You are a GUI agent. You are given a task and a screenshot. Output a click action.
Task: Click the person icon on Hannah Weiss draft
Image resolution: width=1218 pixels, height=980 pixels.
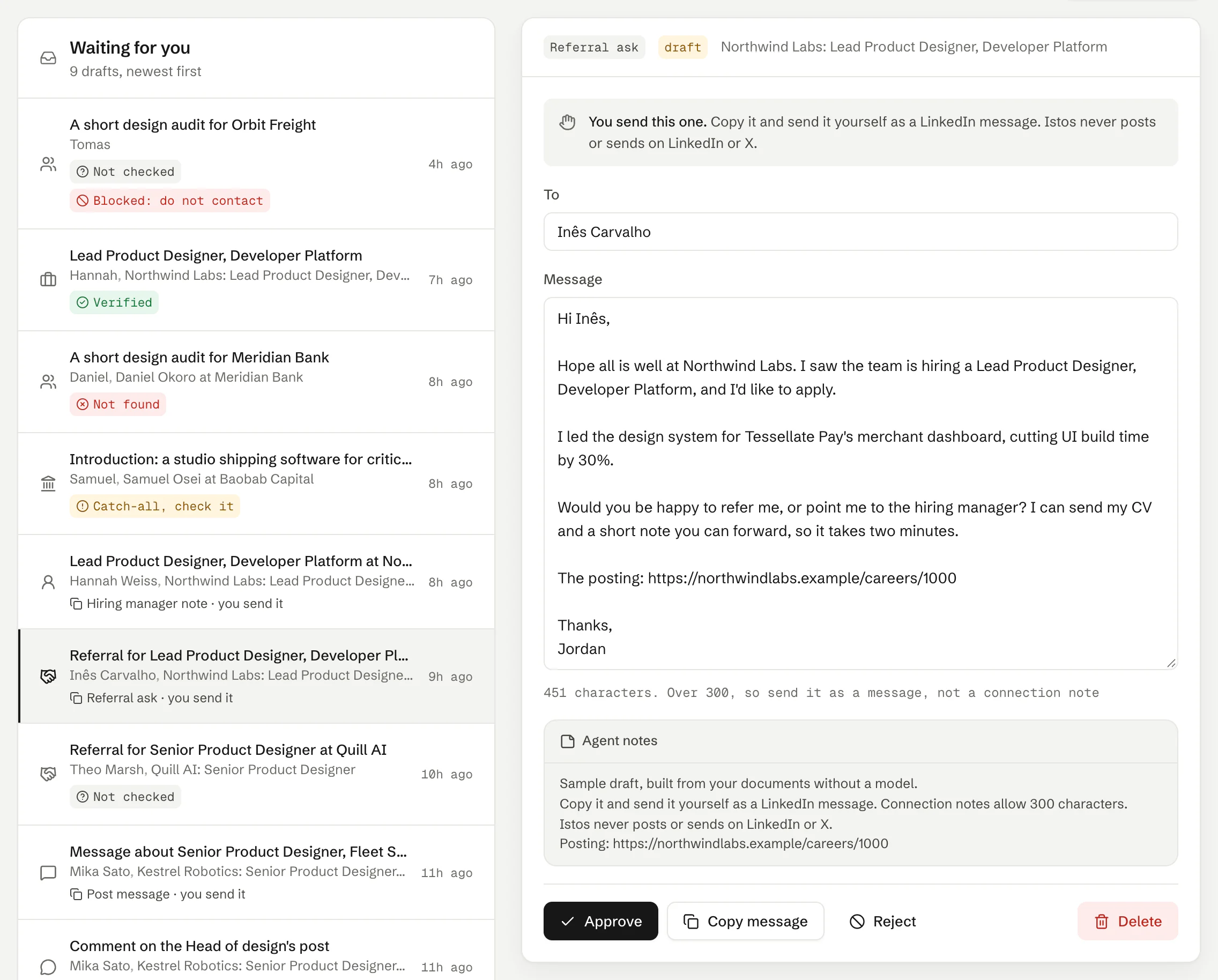click(x=49, y=582)
